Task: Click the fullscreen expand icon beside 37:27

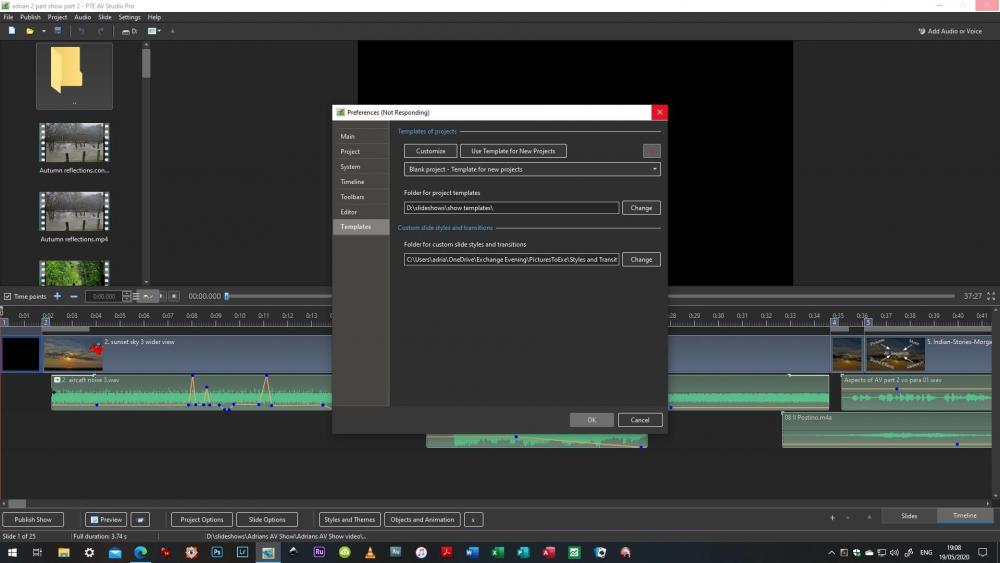Action: point(990,296)
